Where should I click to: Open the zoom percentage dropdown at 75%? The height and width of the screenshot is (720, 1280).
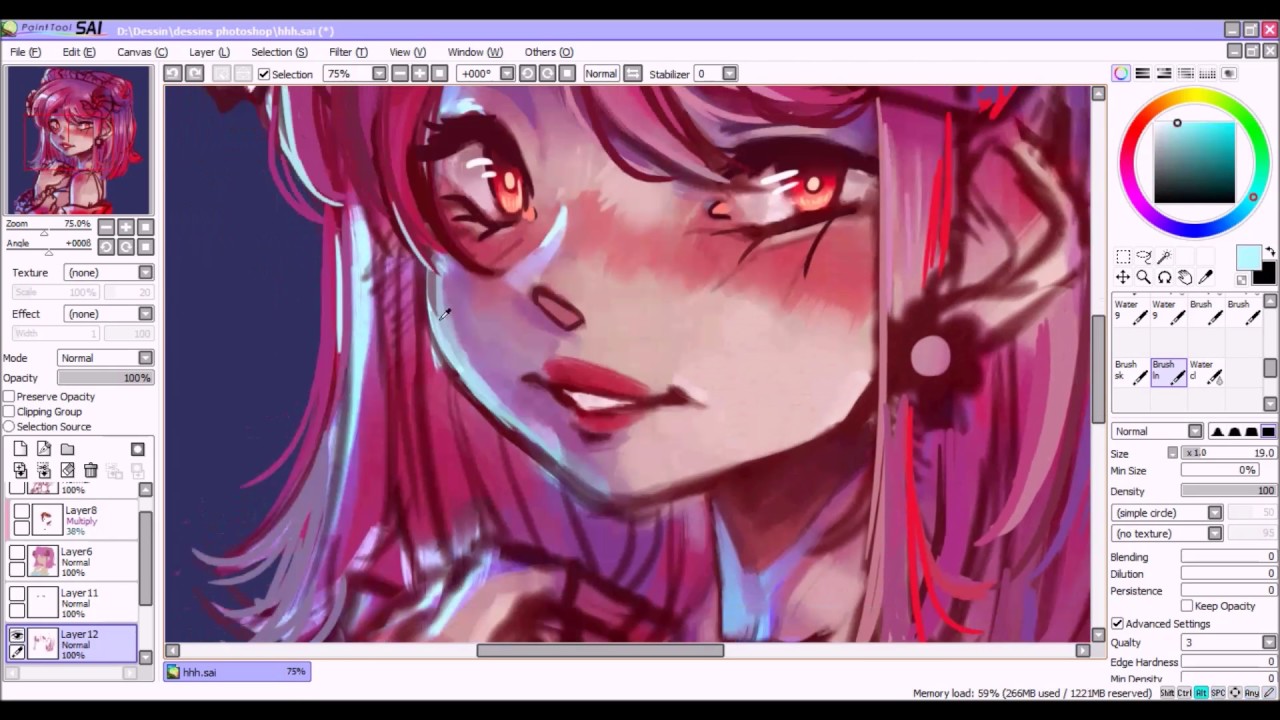tap(379, 73)
